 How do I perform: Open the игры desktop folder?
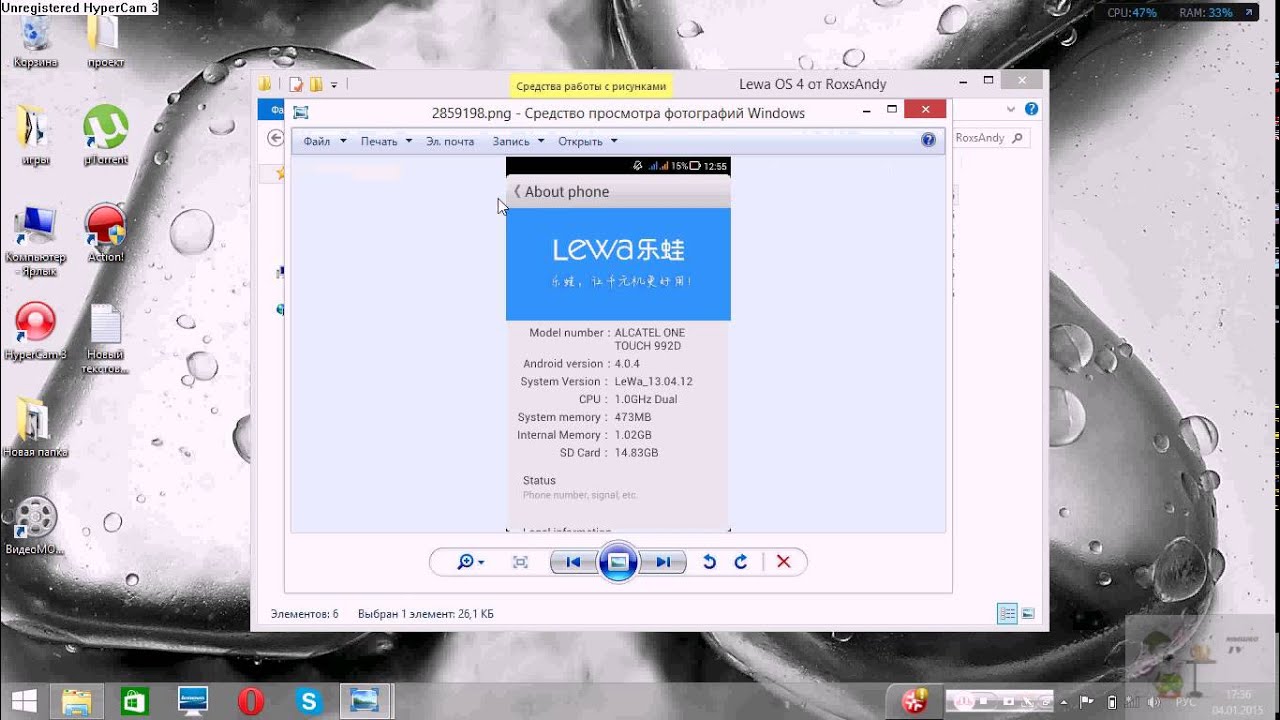click(x=35, y=136)
